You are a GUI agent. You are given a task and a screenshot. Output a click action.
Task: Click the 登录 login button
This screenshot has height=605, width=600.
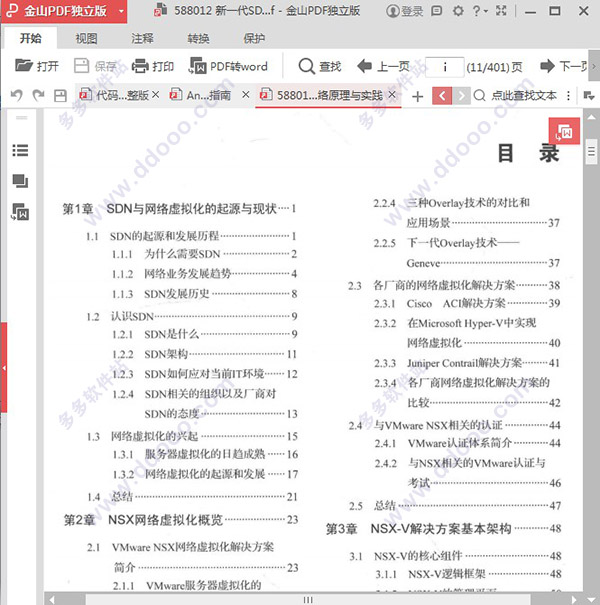point(404,11)
